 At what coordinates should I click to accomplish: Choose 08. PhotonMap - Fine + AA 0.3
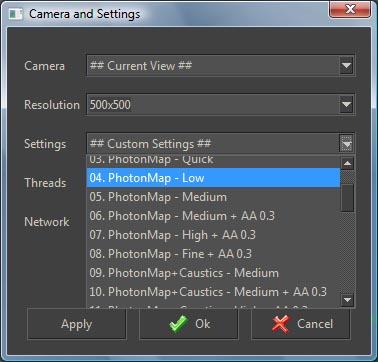[213, 254]
